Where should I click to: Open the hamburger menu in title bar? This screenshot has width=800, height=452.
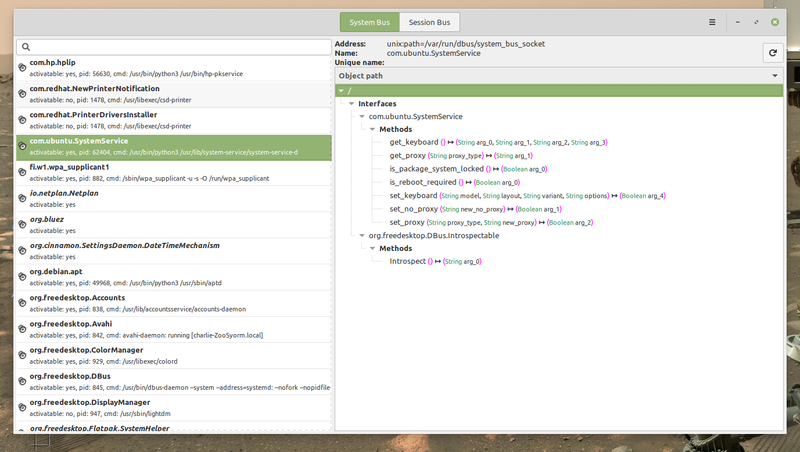pos(712,22)
